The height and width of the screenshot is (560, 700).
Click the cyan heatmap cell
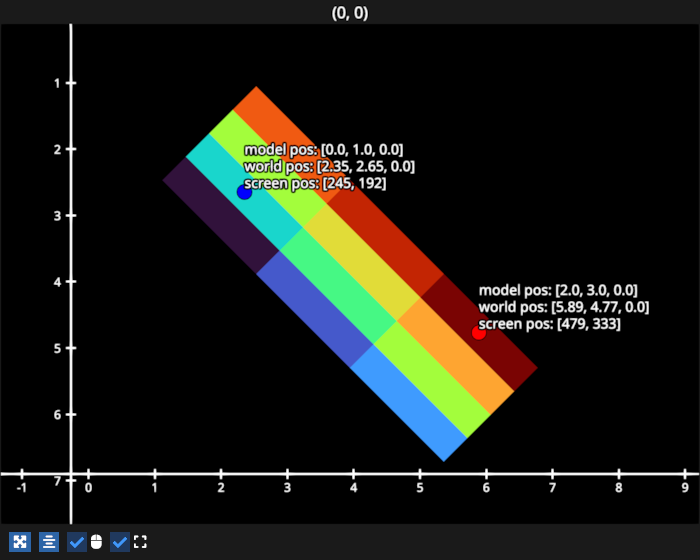(x=244, y=192)
